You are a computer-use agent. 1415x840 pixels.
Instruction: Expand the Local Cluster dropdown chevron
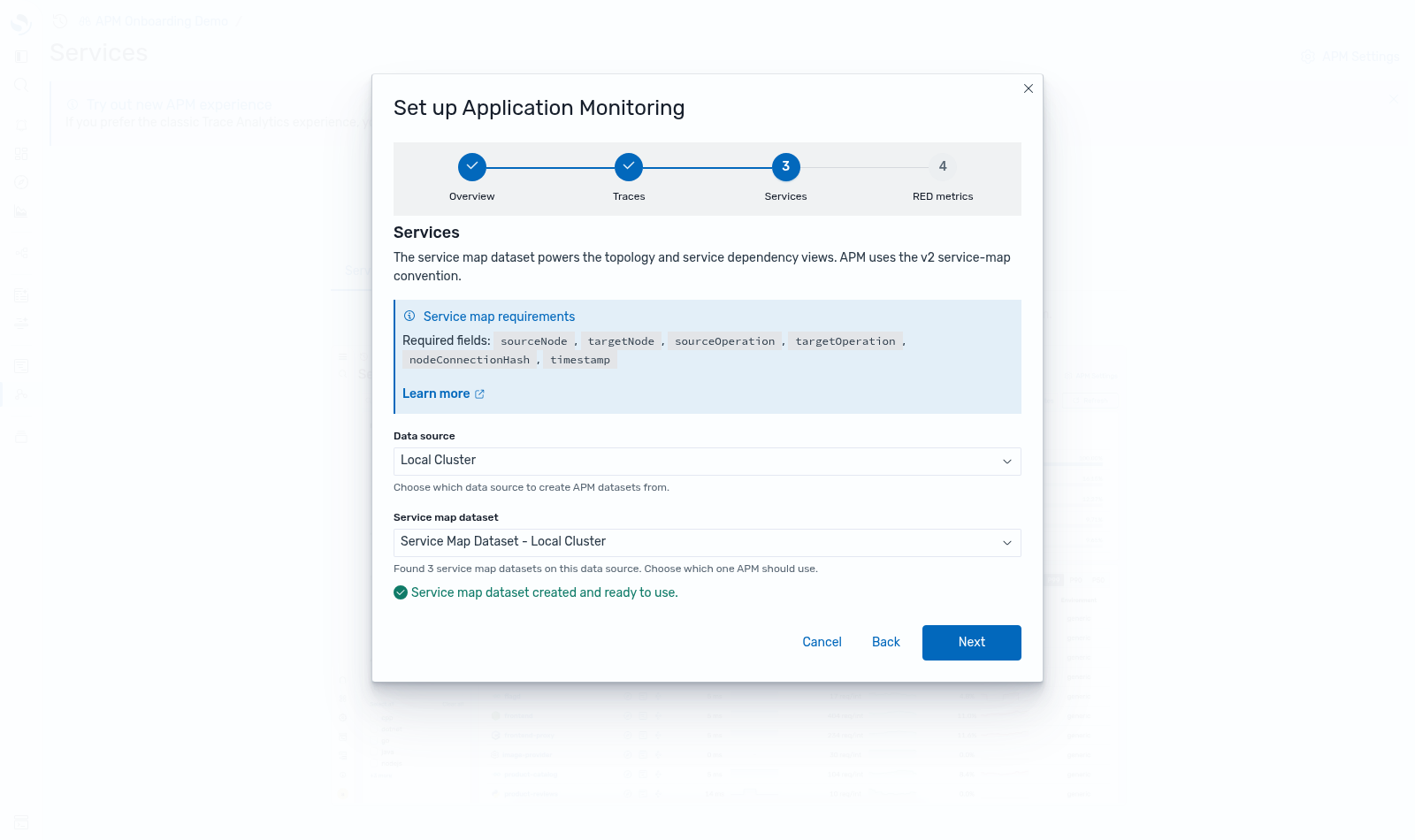[x=1006, y=462]
